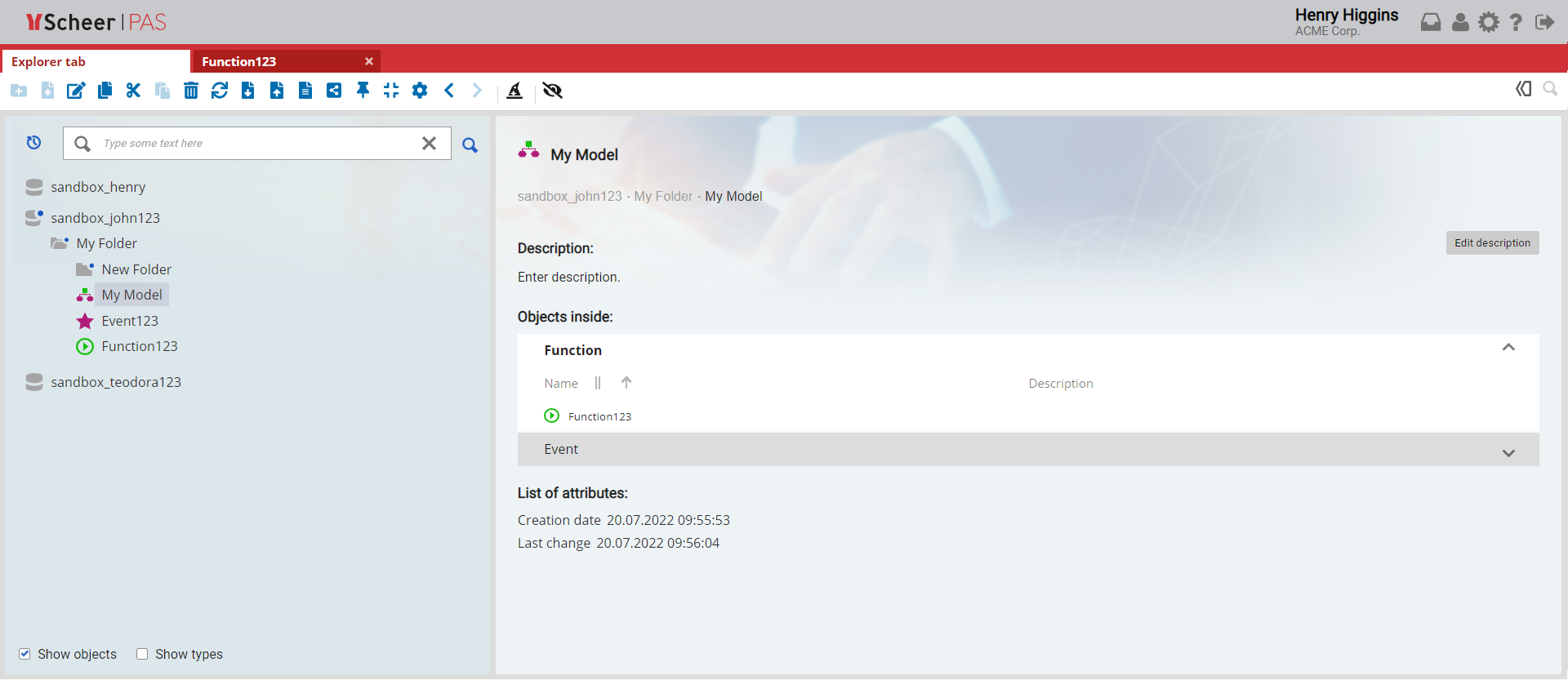Click sandbox_john123 in the breadcrumb

(x=570, y=197)
